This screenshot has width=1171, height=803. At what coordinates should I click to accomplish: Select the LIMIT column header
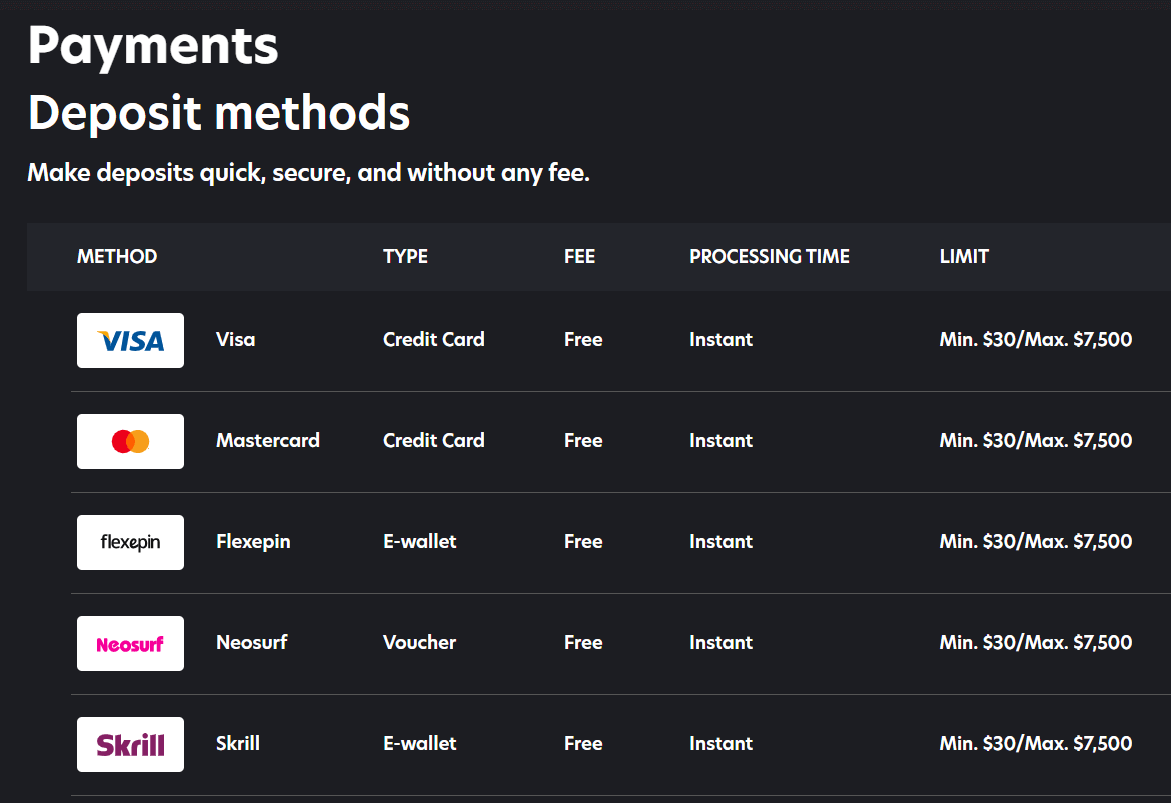(964, 256)
